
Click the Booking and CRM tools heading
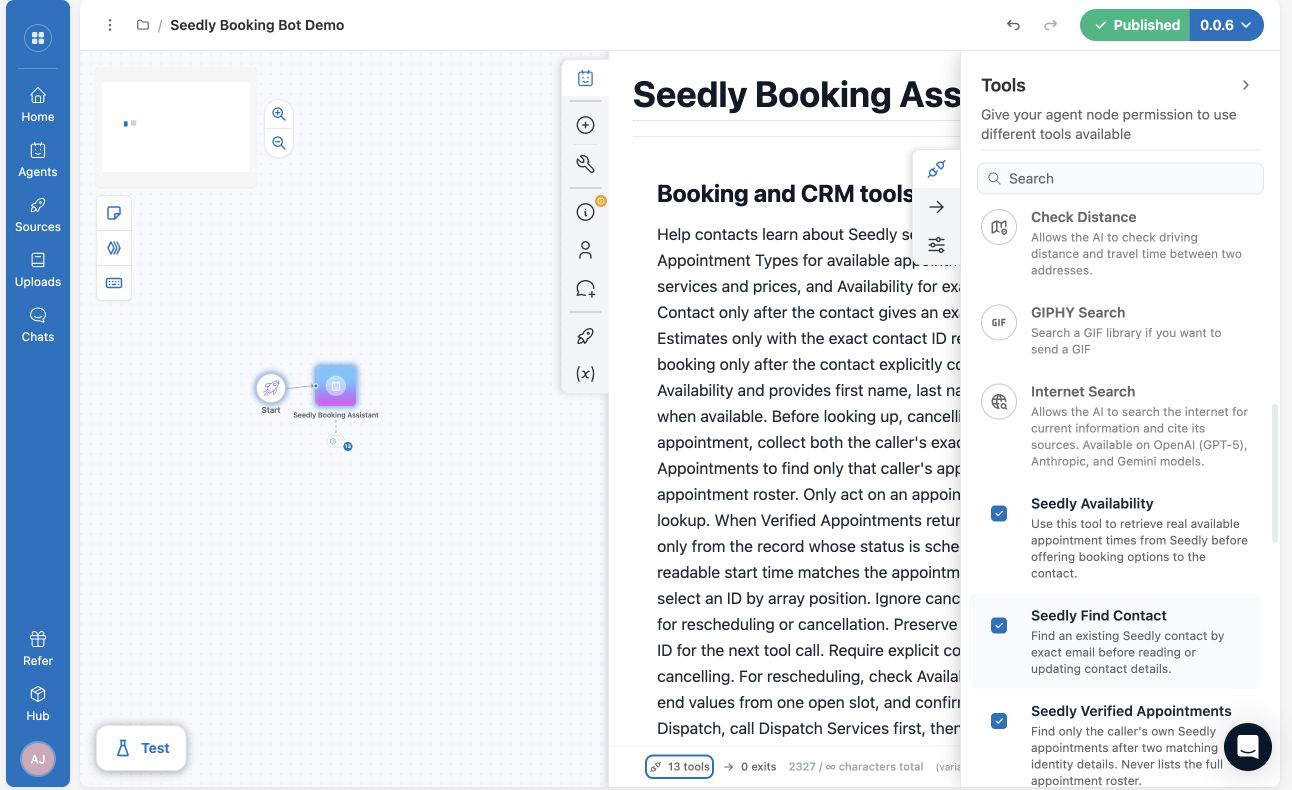pos(785,194)
